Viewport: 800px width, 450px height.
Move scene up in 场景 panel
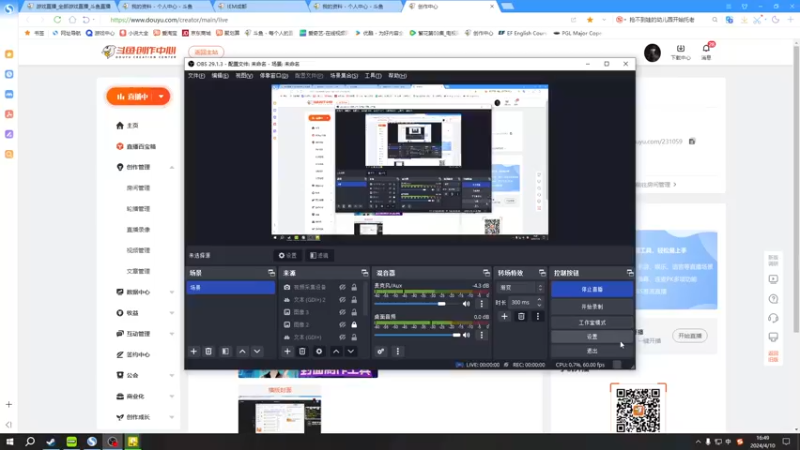(x=242, y=352)
